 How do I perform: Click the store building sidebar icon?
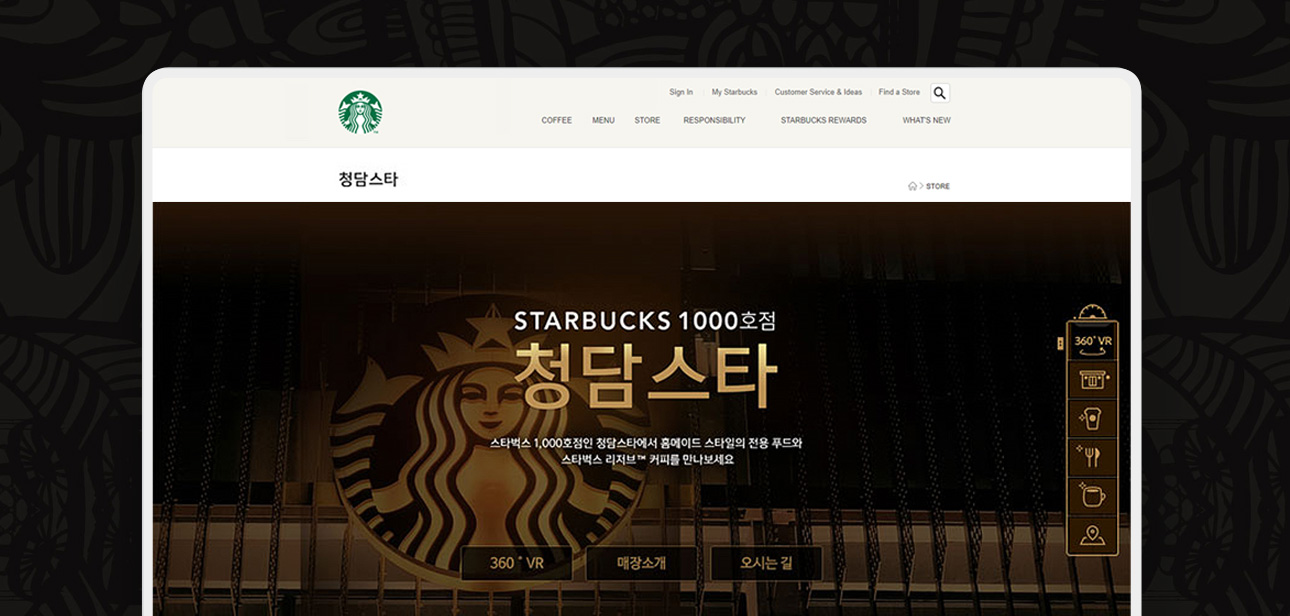click(1092, 379)
